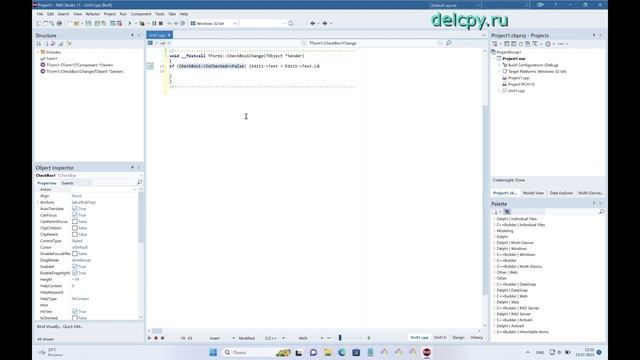This screenshot has width=640, height=360.
Task: Click the Open Project yellow folder icon in toolbar
Action: tap(76, 24)
